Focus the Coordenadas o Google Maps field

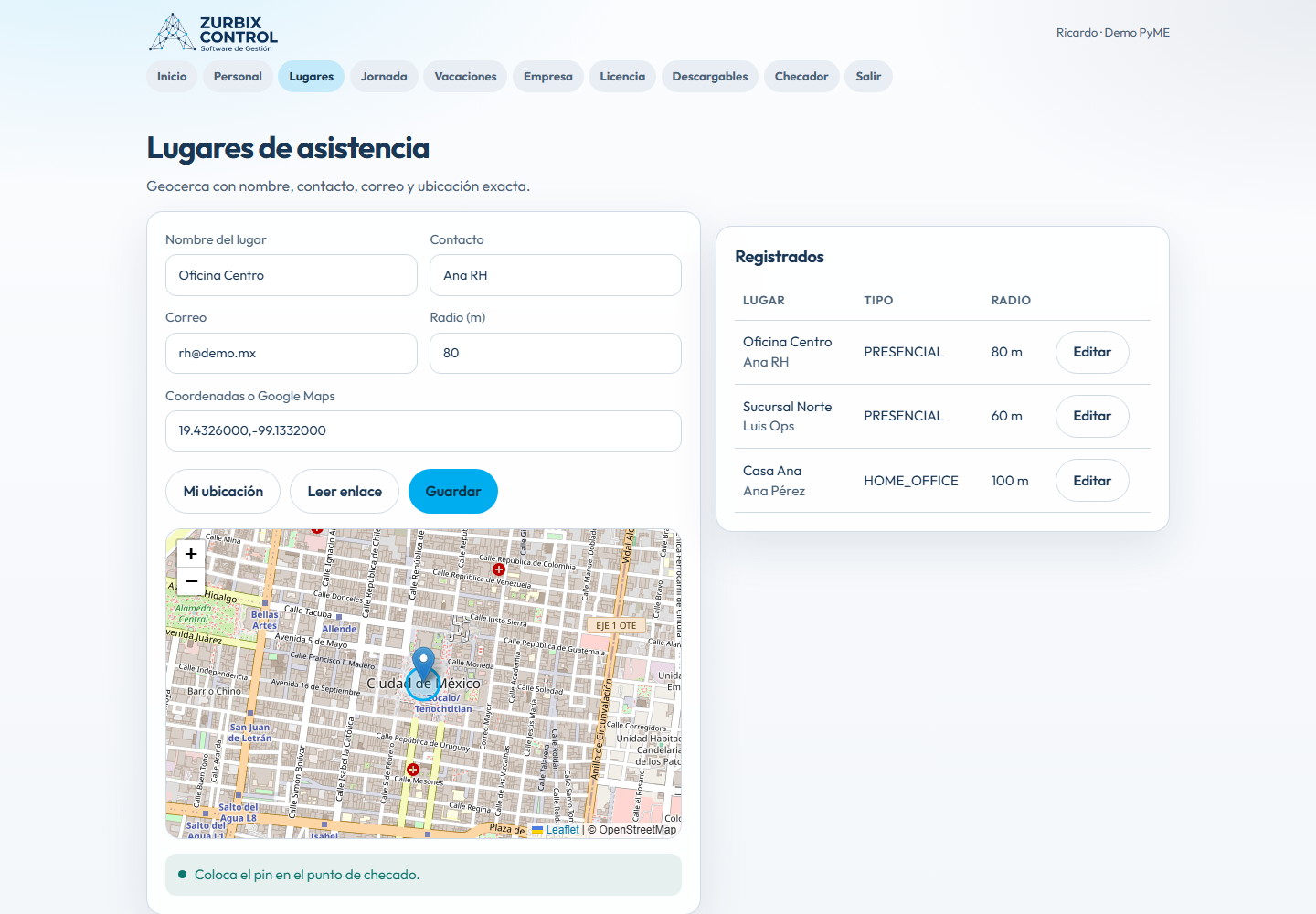[423, 430]
